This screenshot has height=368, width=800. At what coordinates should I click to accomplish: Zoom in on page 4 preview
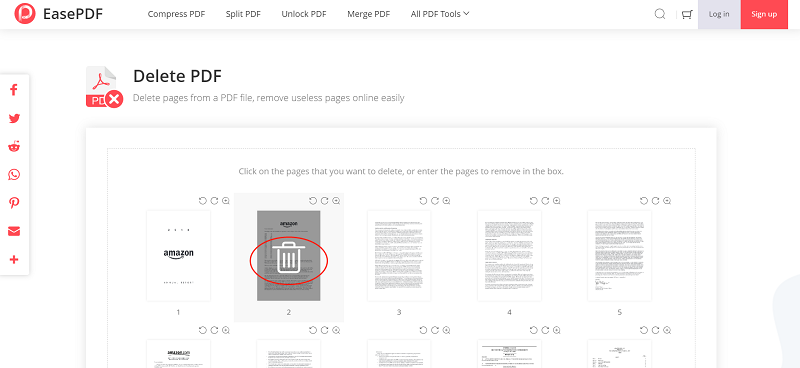[557, 201]
